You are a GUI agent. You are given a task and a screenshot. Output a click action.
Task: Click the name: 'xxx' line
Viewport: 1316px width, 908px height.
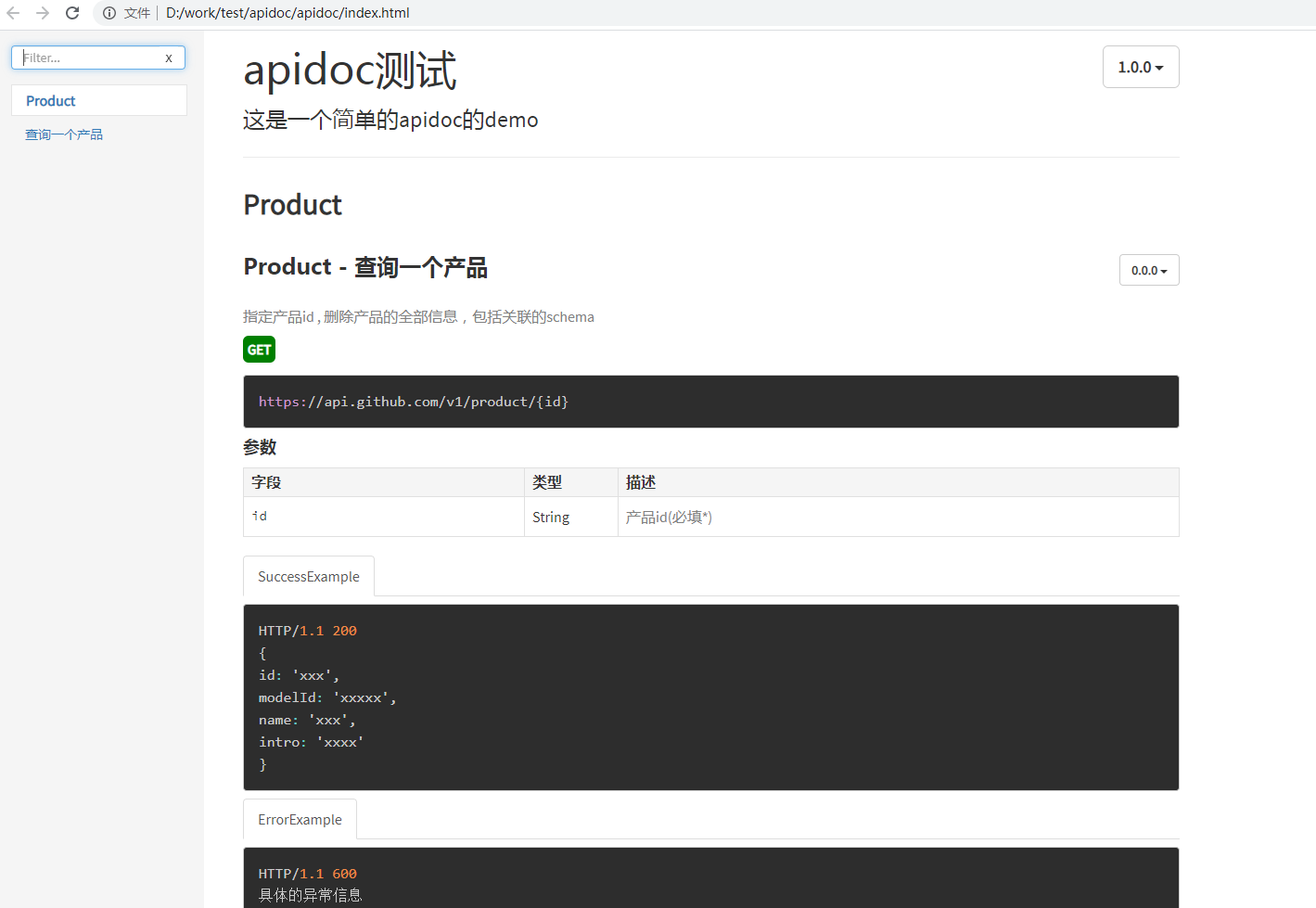[307, 720]
